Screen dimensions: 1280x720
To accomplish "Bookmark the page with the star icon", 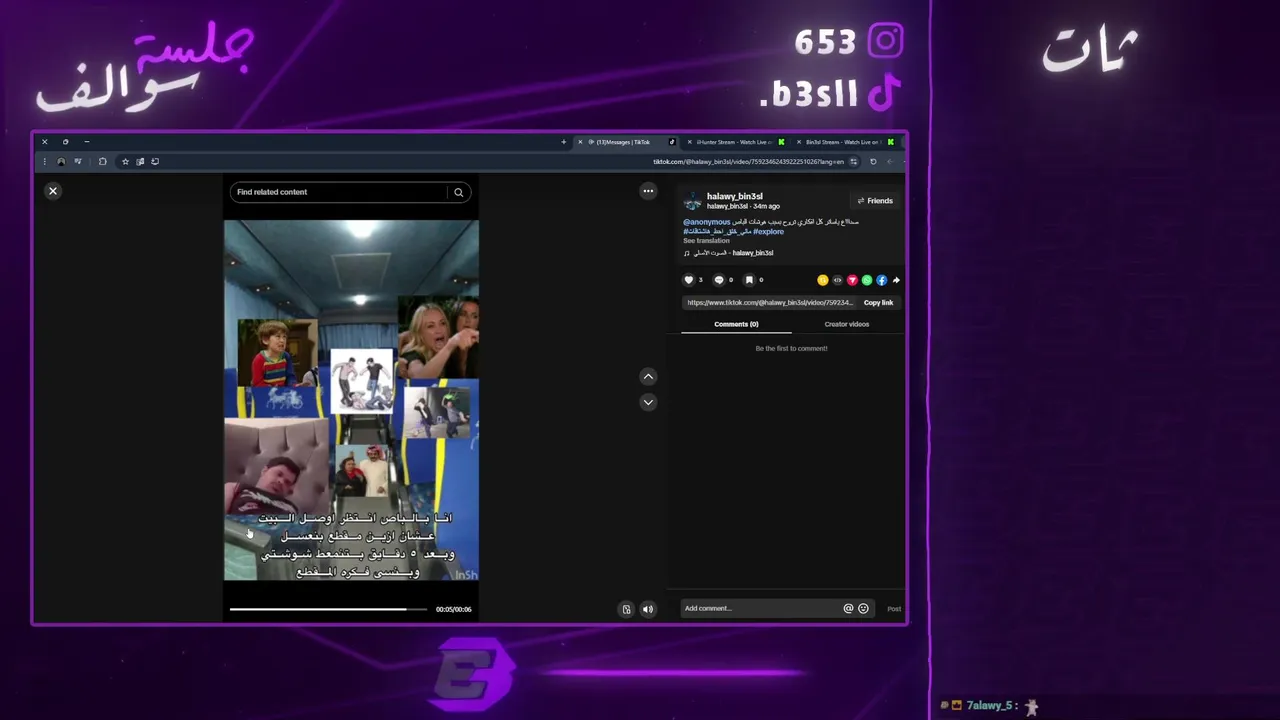I will pyautogui.click(x=125, y=161).
